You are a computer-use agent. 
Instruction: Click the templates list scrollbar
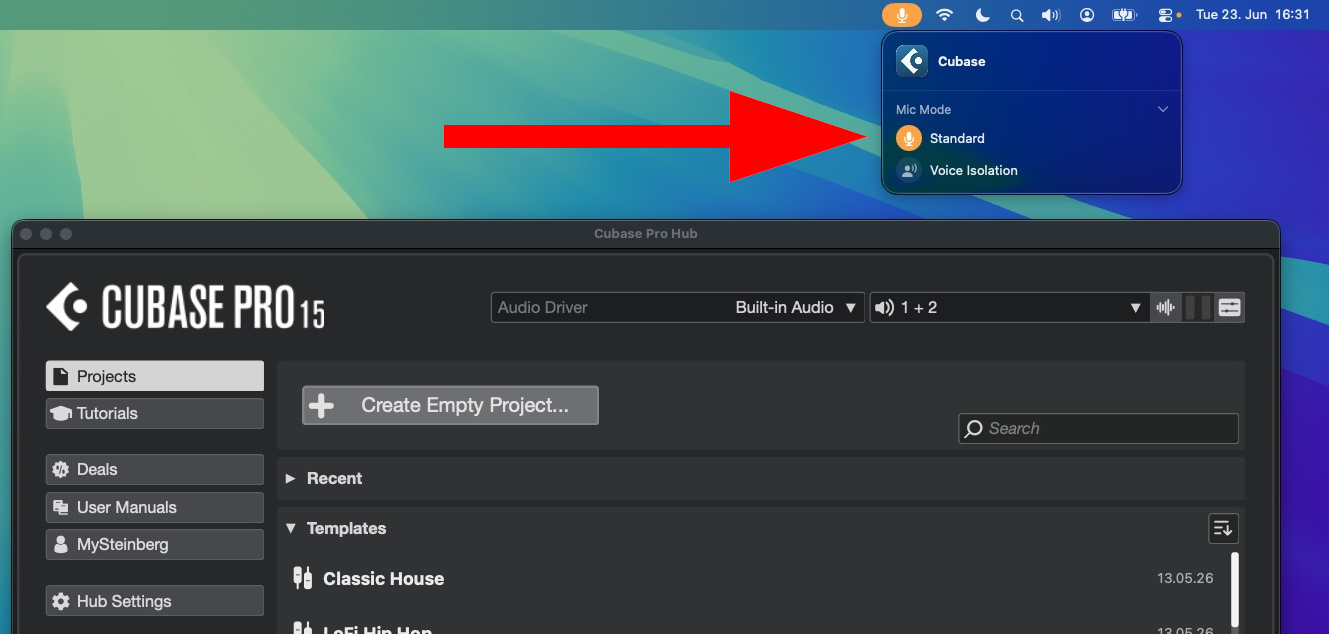(x=1235, y=588)
